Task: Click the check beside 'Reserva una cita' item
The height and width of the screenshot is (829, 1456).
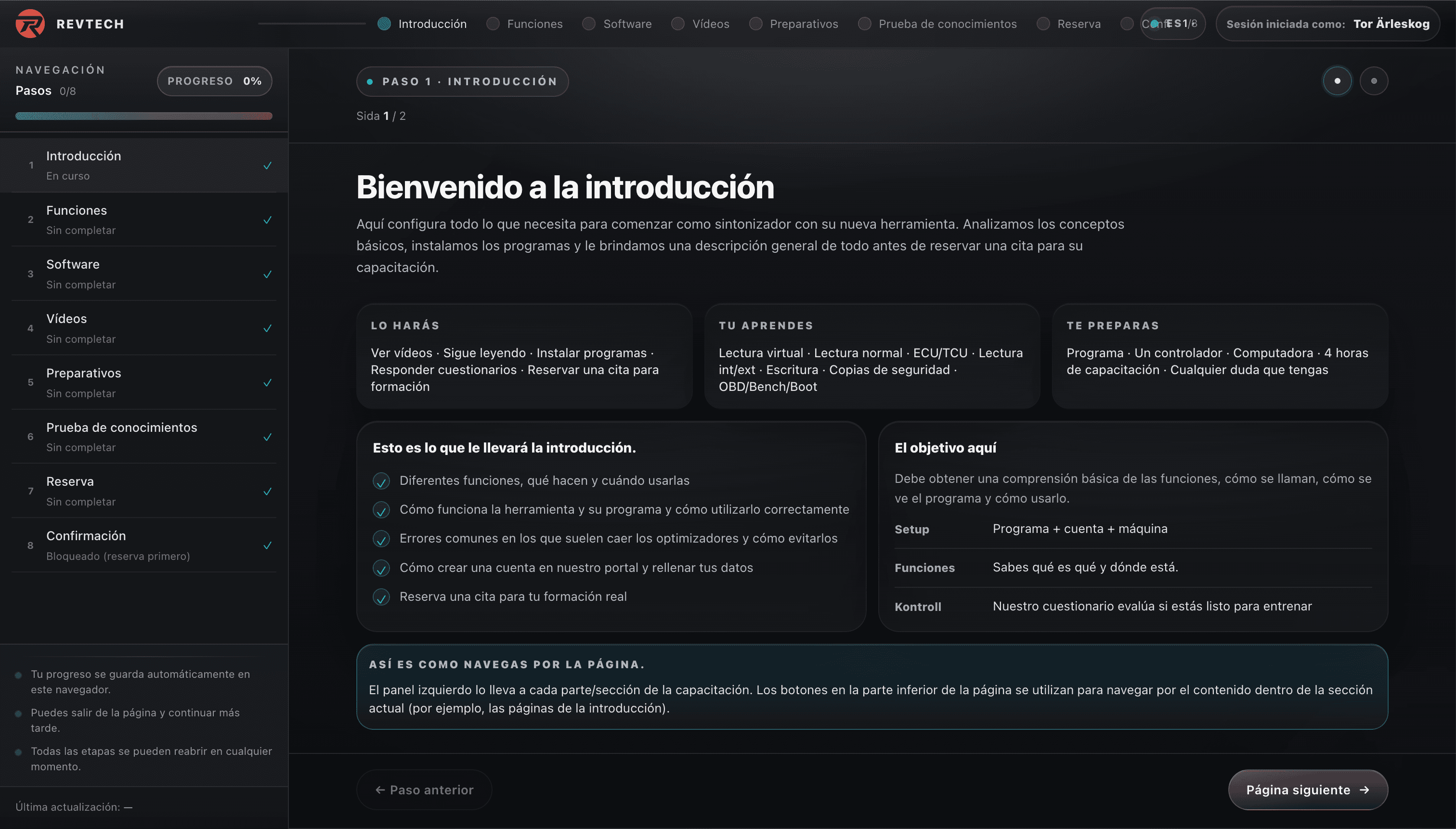Action: pos(381,596)
